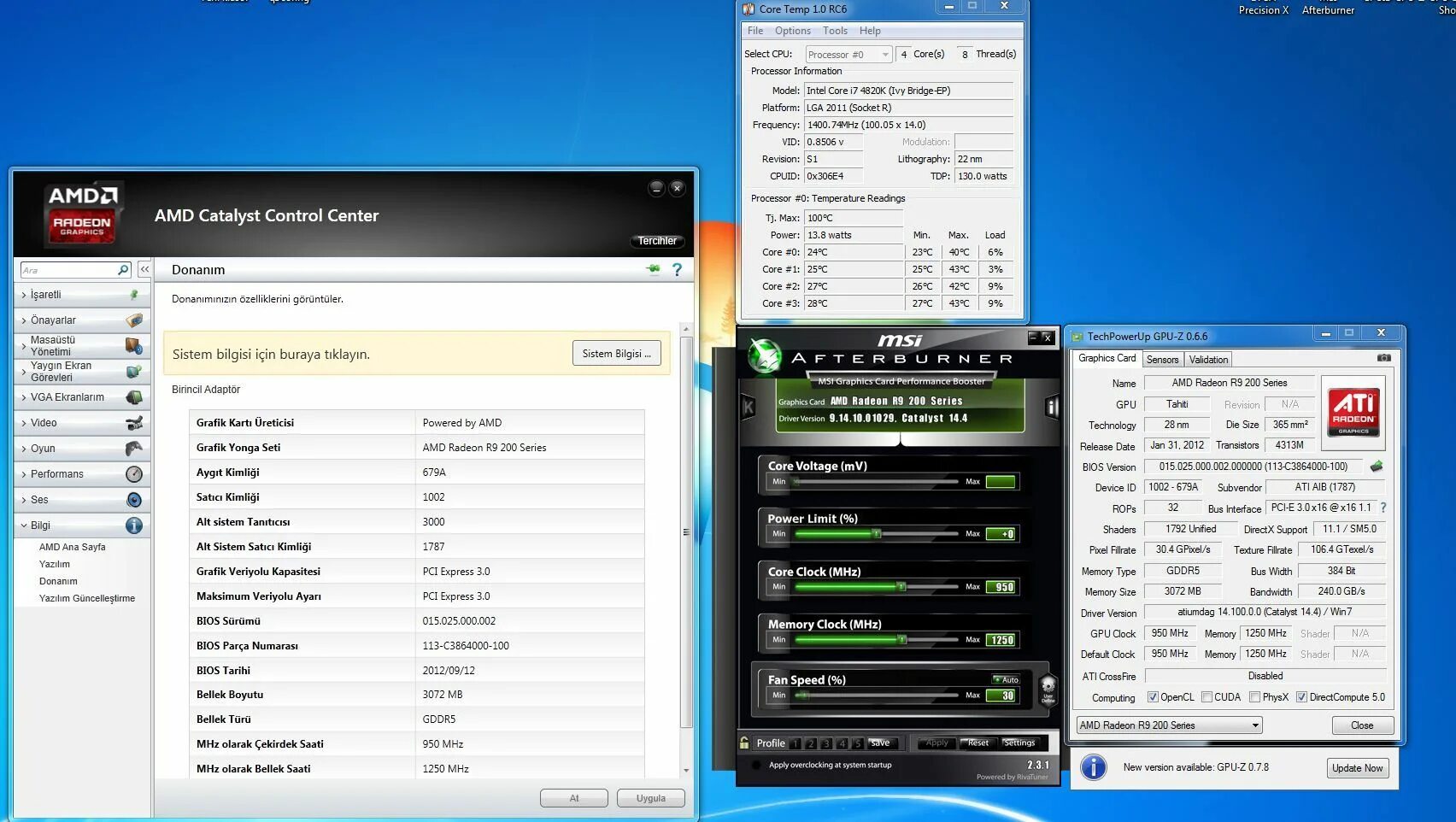Switch to Validation tab in GPU-Z
This screenshot has width=1456, height=822.
(1208, 360)
